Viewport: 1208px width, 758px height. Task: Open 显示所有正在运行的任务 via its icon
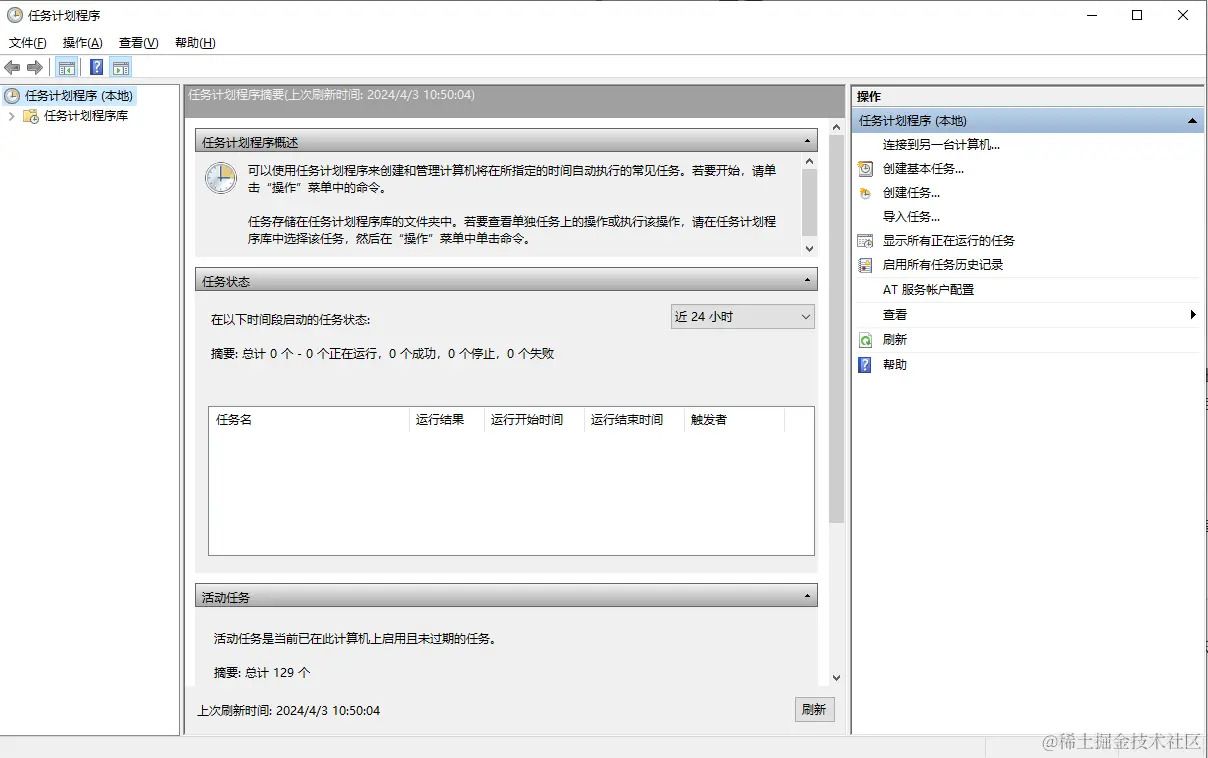tap(865, 240)
